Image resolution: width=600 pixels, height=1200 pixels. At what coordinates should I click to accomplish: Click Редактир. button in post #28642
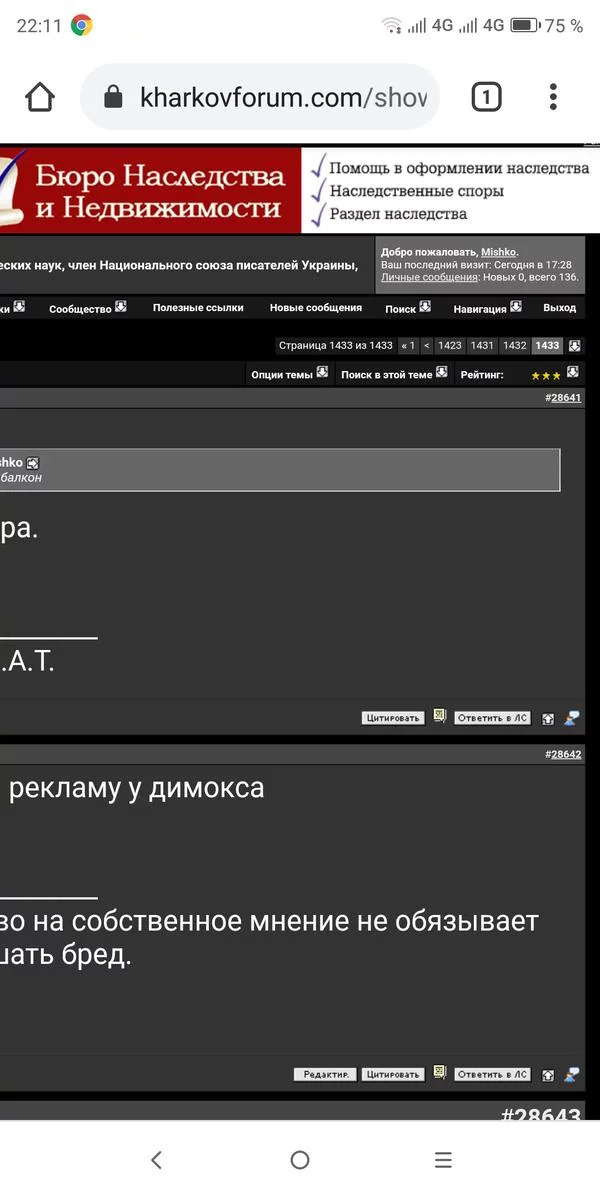(325, 1074)
